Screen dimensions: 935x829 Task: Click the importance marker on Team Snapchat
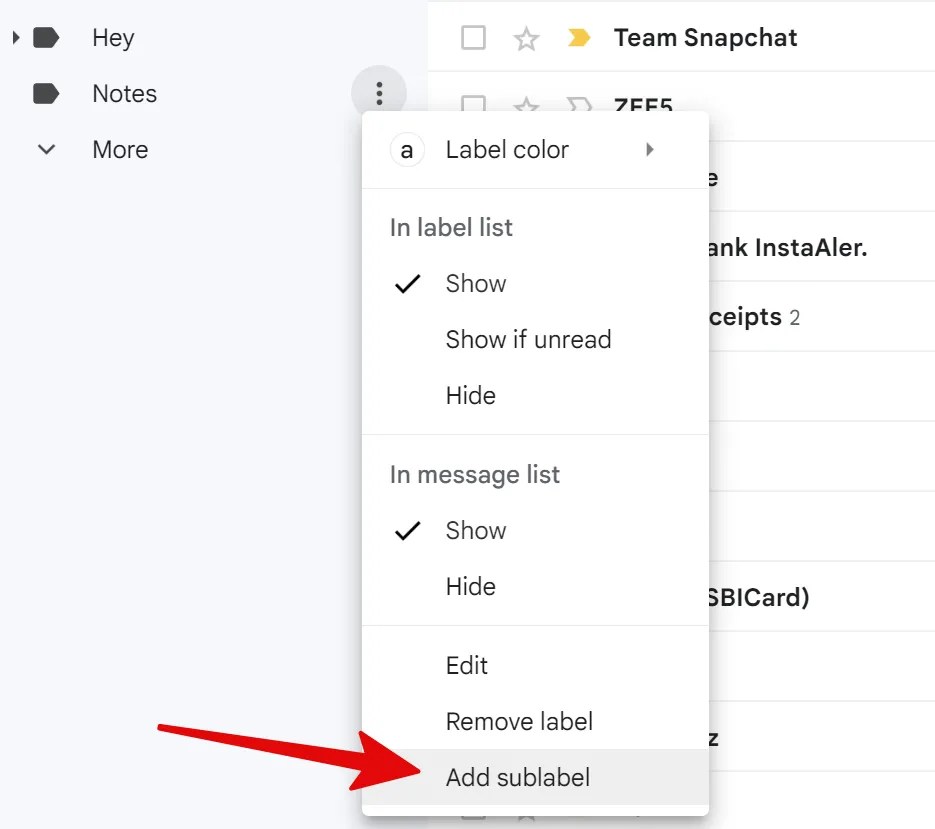(578, 37)
